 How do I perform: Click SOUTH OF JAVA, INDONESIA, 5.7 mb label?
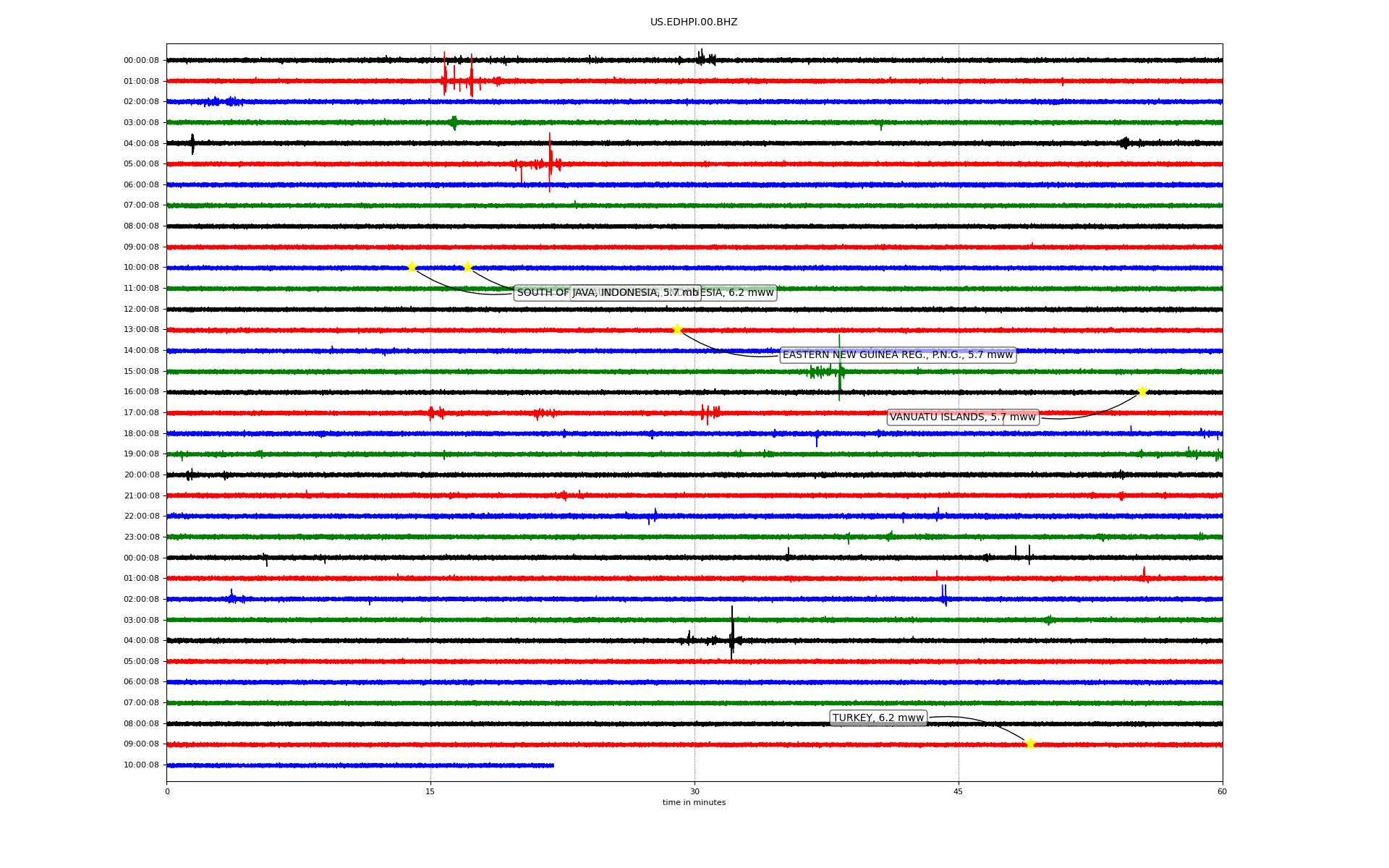tap(608, 292)
